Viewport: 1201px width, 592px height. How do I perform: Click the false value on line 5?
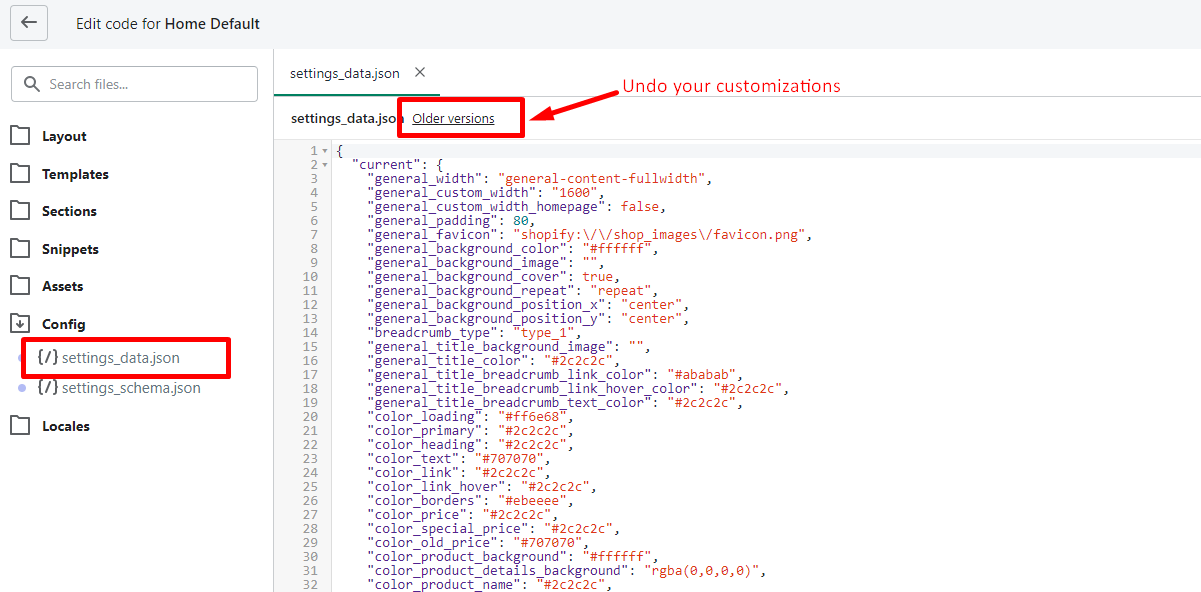tap(641, 207)
